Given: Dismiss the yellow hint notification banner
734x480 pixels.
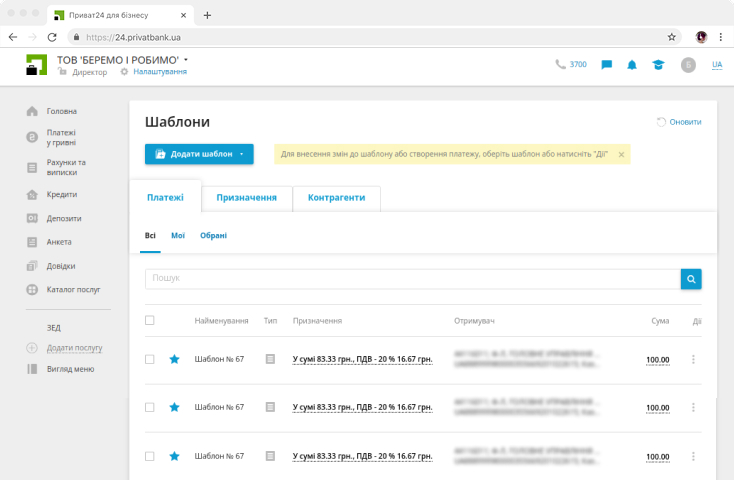Looking at the screenshot, I should tap(621, 155).
